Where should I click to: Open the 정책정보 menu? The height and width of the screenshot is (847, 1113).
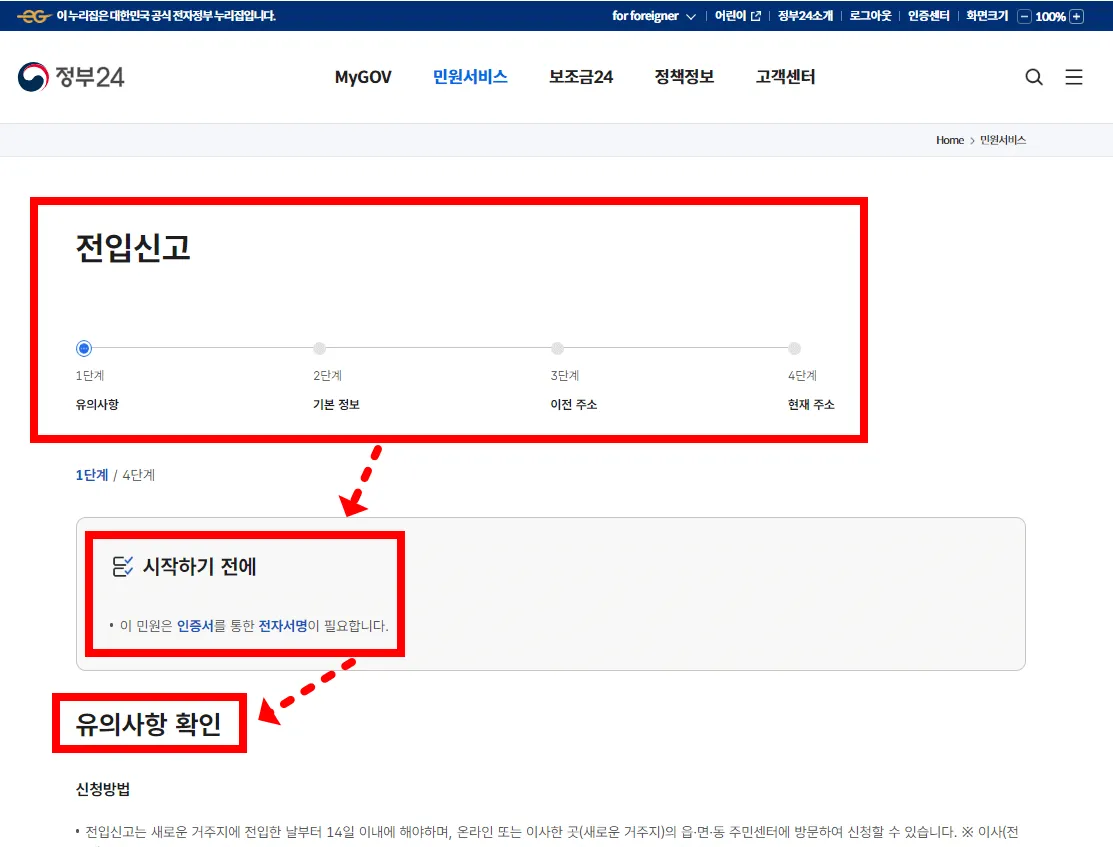pyautogui.click(x=684, y=77)
